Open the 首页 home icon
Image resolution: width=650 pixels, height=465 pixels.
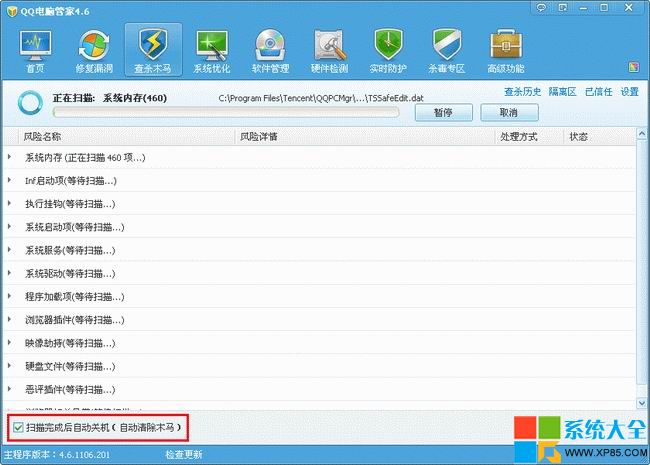coord(35,51)
